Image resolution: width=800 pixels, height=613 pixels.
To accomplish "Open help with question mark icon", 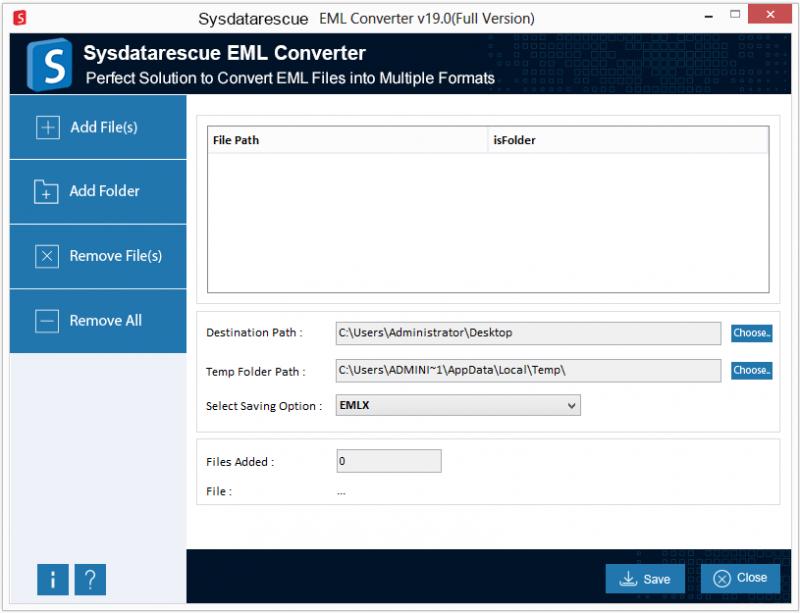I will [90, 579].
